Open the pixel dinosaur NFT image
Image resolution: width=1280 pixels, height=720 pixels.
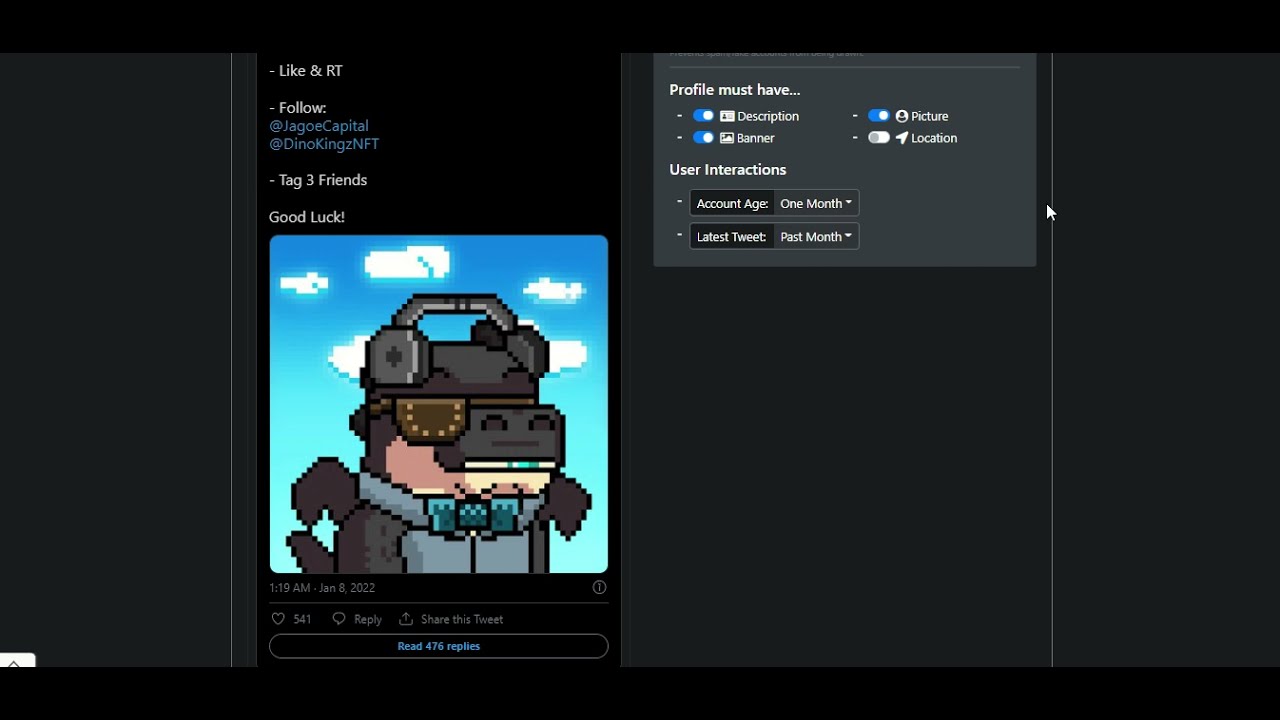coord(438,404)
